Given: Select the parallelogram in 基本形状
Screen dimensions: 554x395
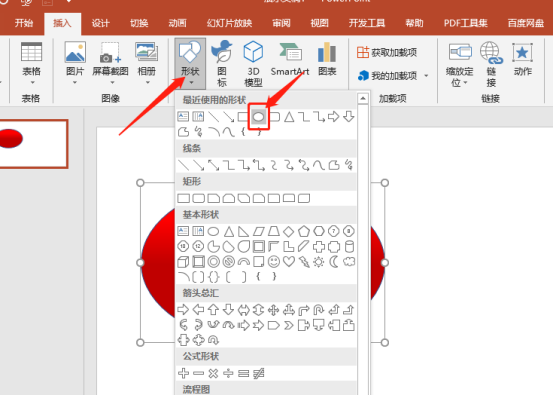Looking at the screenshot, I should click(259, 231).
